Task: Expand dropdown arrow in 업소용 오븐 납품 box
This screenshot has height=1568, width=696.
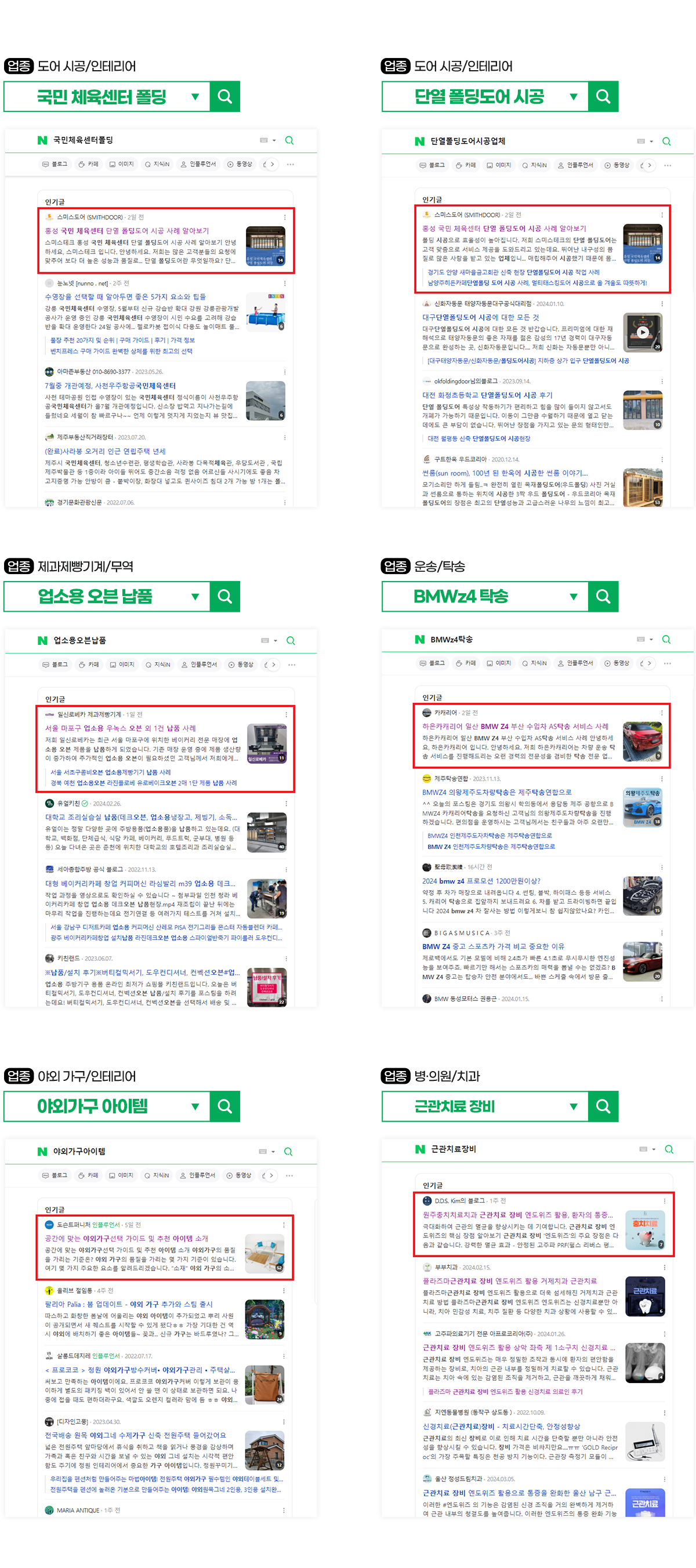Action: (195, 597)
